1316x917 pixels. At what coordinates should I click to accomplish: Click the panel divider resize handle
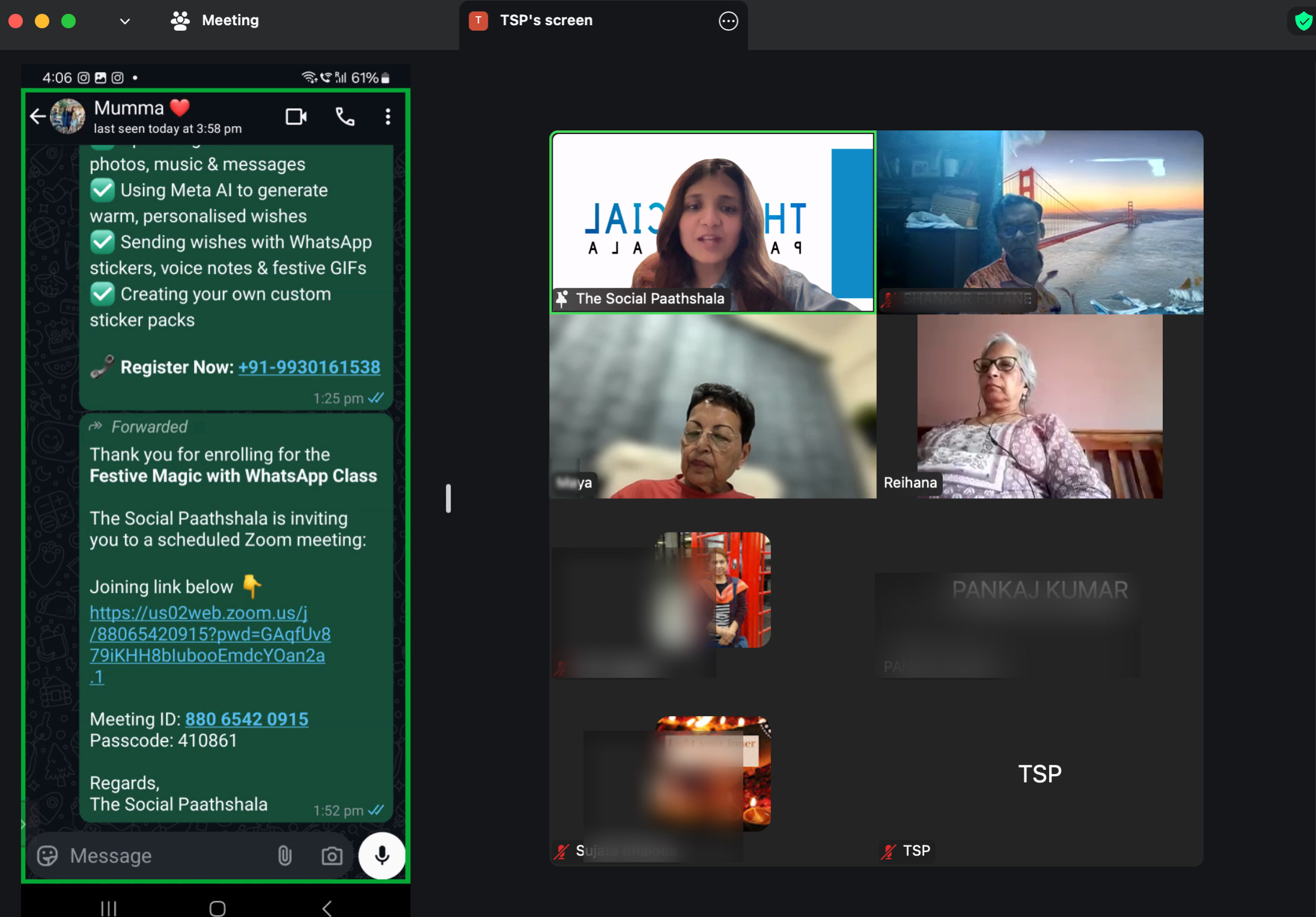tap(448, 498)
